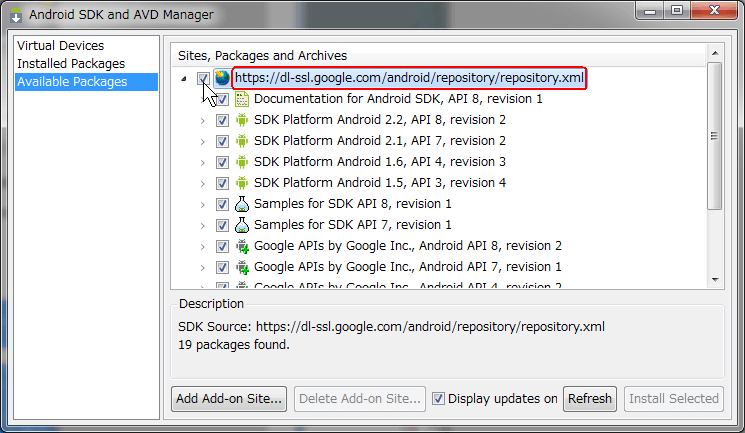Viewport: 745px width, 433px height.
Task: Expand SDK Platform Android 1.5 row
Action: point(202,183)
